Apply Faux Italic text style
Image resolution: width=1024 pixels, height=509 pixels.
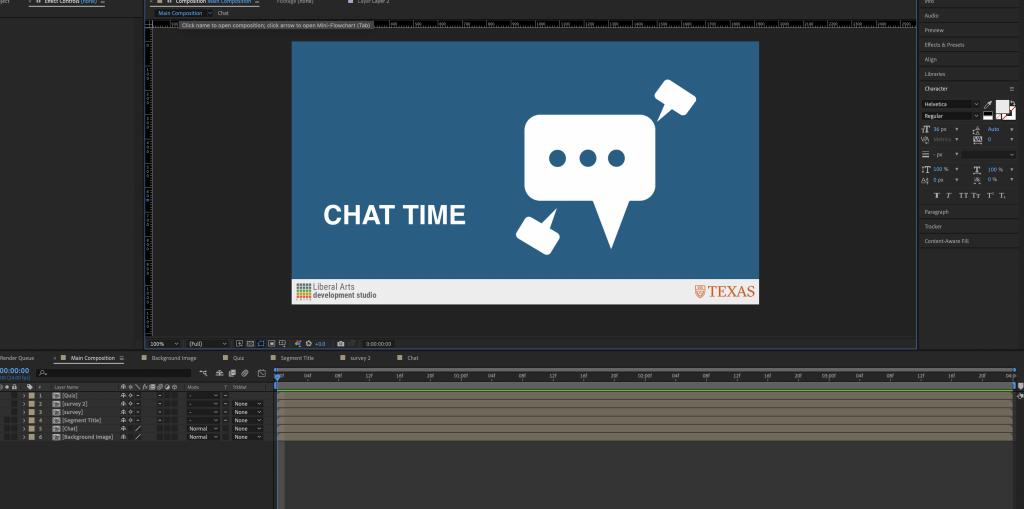point(949,195)
